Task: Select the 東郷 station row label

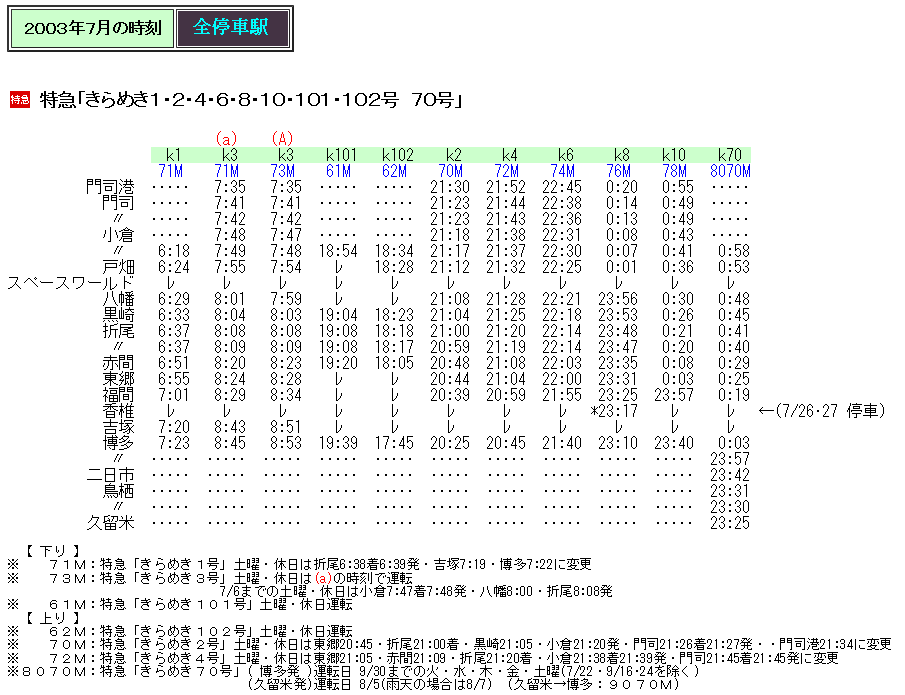Action: click(x=118, y=379)
